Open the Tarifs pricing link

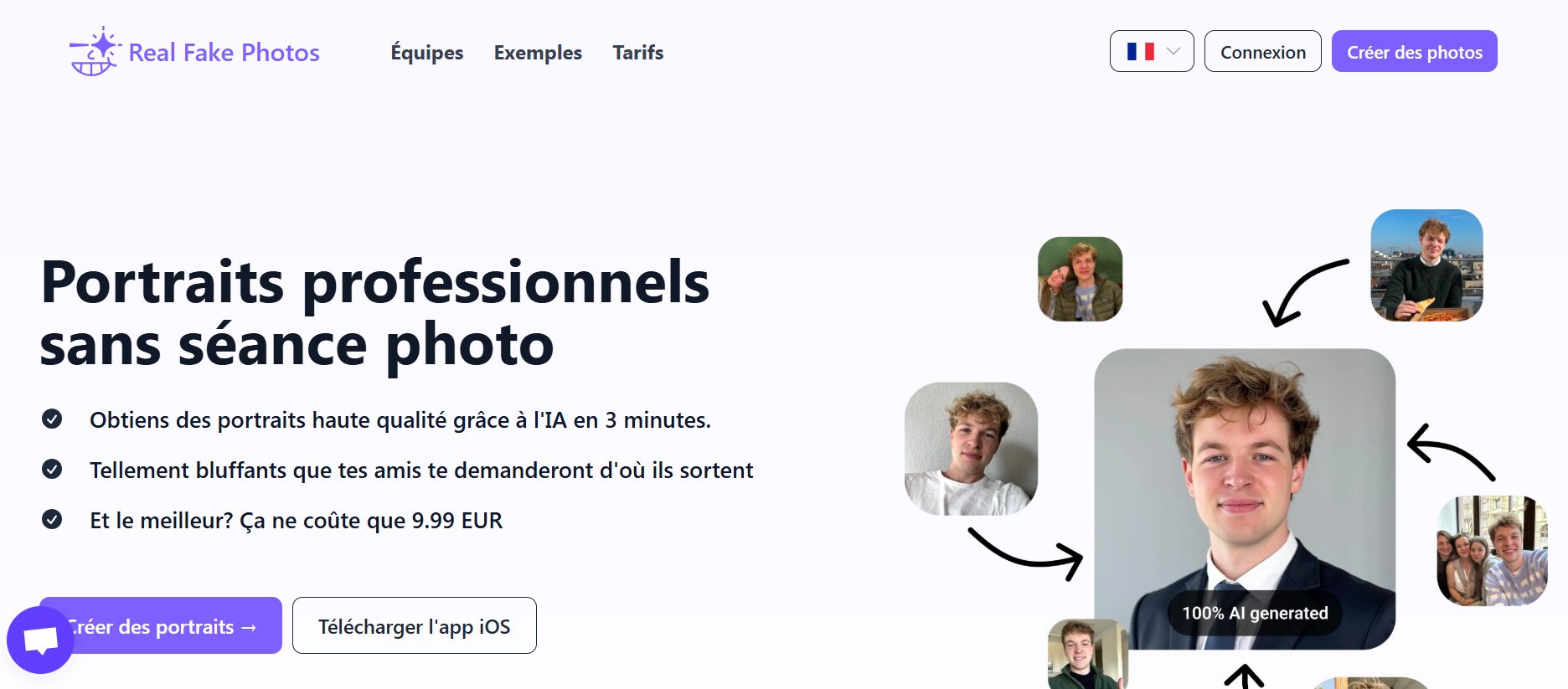coord(637,53)
